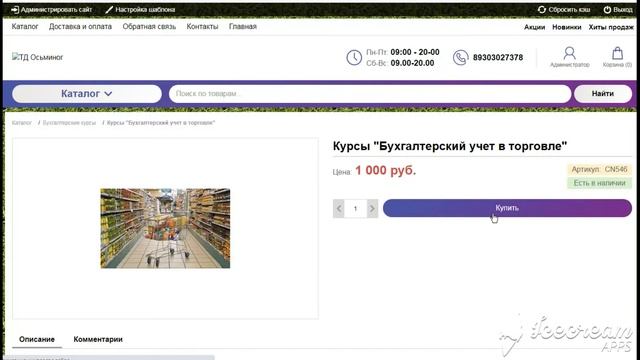Switch to the 'Описание' tab
The height and width of the screenshot is (360, 640).
pyautogui.click(x=37, y=339)
